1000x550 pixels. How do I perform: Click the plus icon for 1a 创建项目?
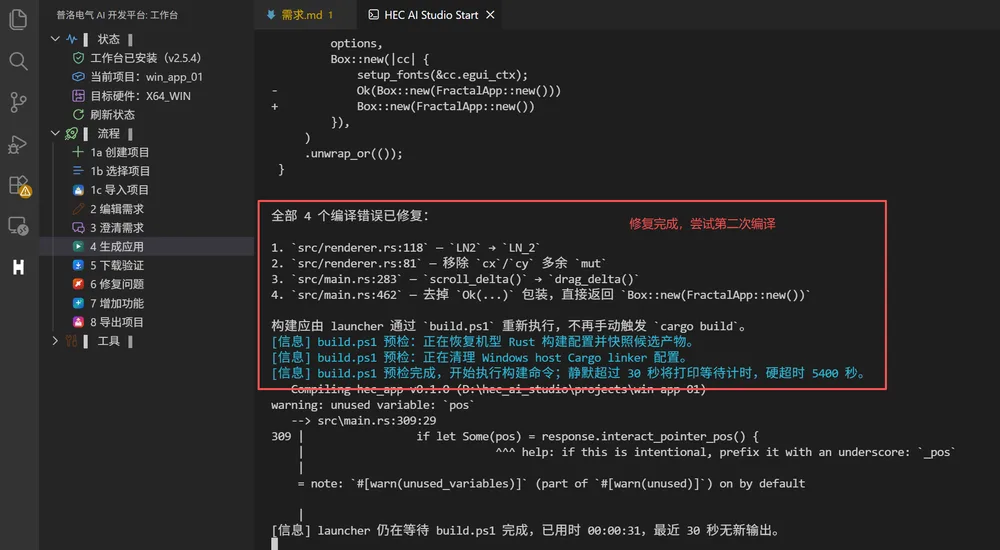click(x=78, y=152)
